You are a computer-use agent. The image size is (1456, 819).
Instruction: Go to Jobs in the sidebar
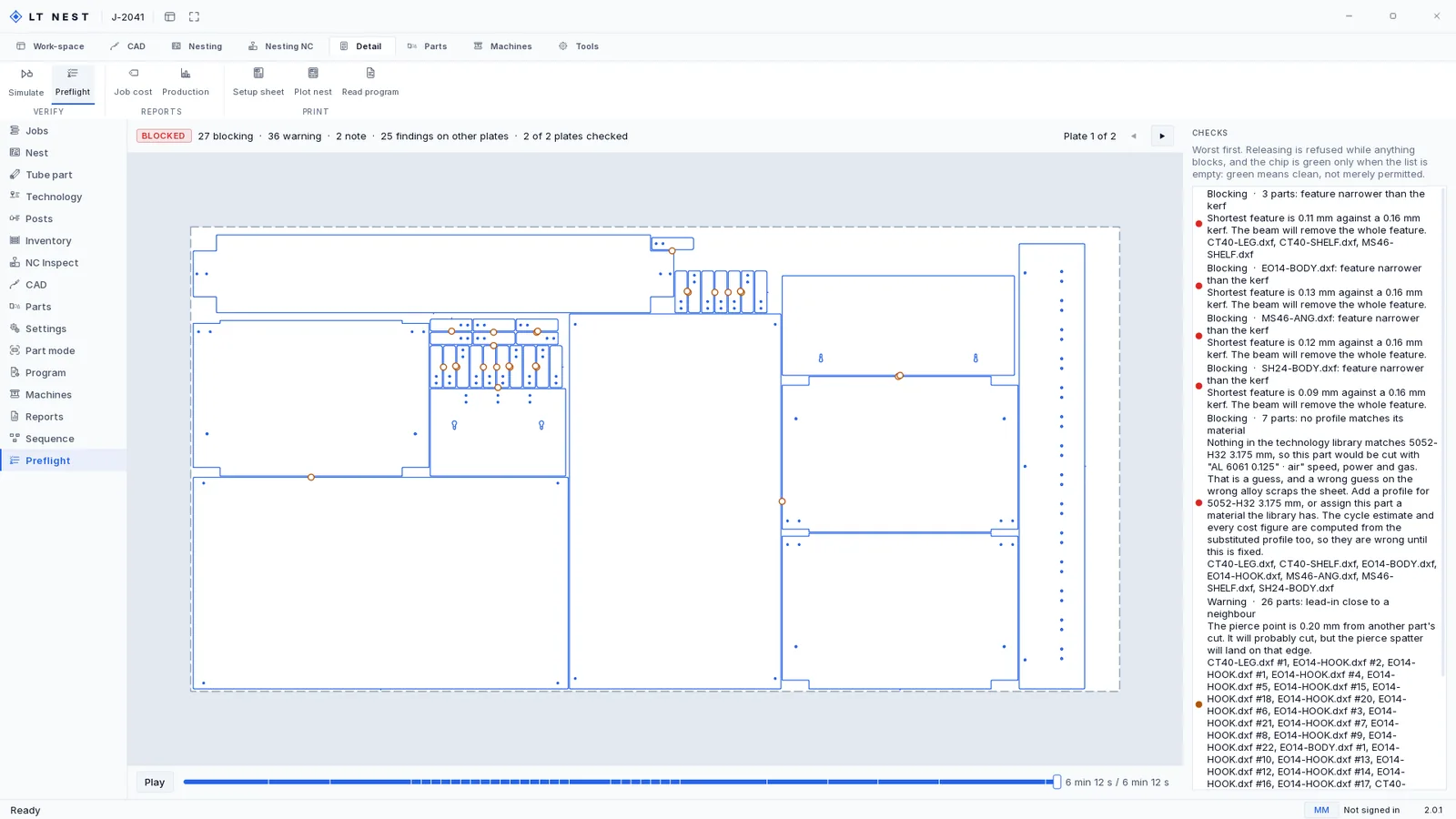point(64,131)
